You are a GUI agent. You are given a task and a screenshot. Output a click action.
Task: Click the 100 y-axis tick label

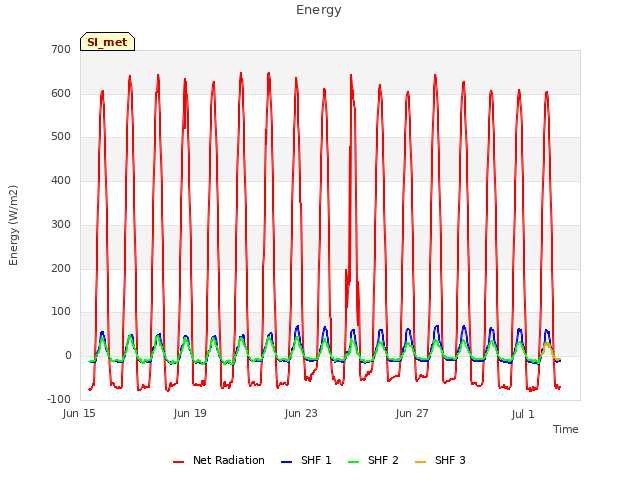point(61,312)
